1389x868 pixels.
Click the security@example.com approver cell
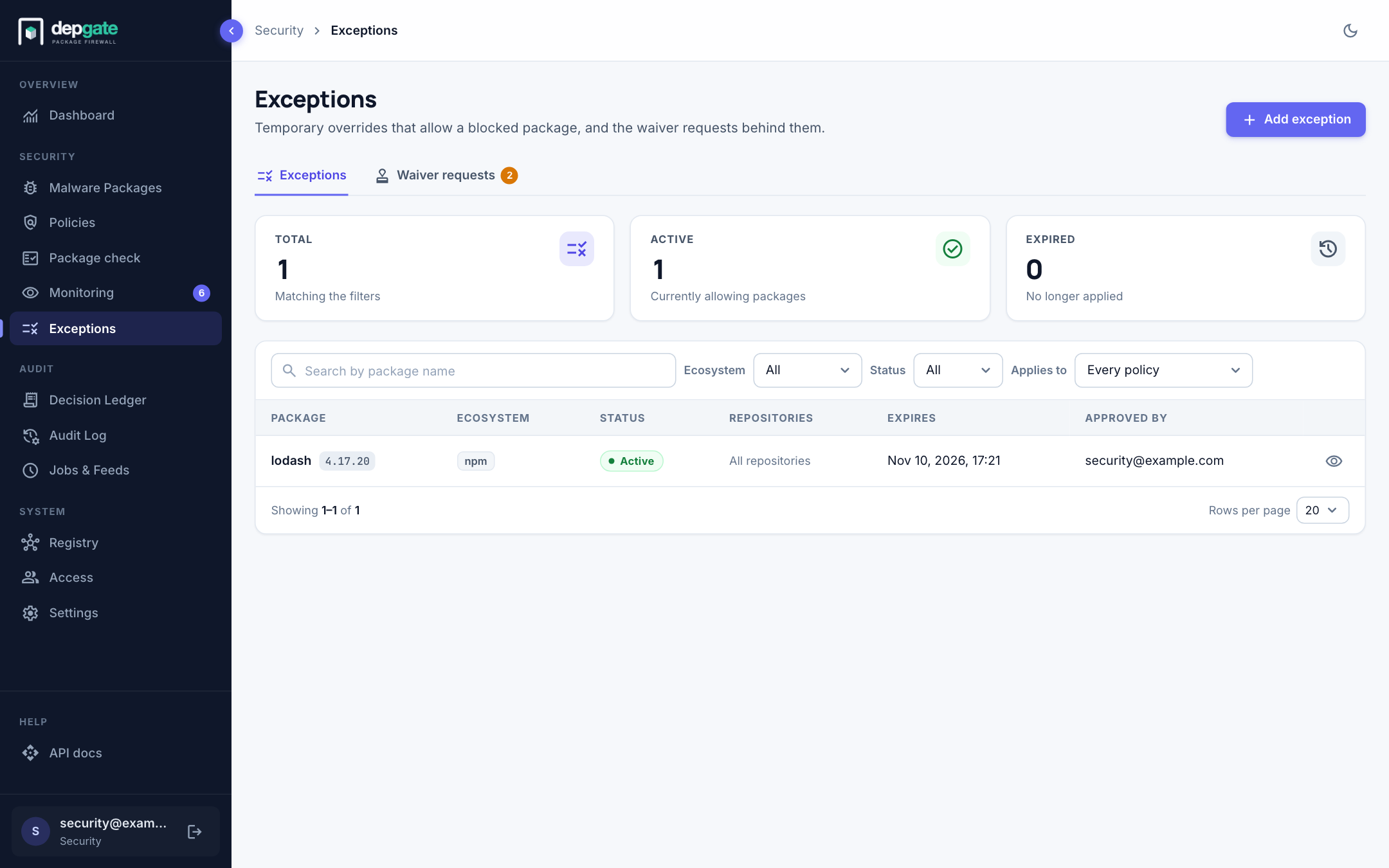[x=1154, y=461]
